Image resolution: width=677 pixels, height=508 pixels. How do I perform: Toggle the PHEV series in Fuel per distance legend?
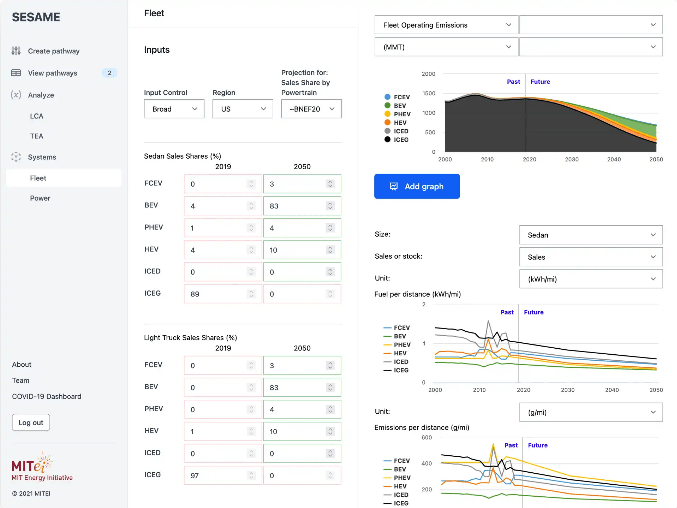(x=402, y=344)
